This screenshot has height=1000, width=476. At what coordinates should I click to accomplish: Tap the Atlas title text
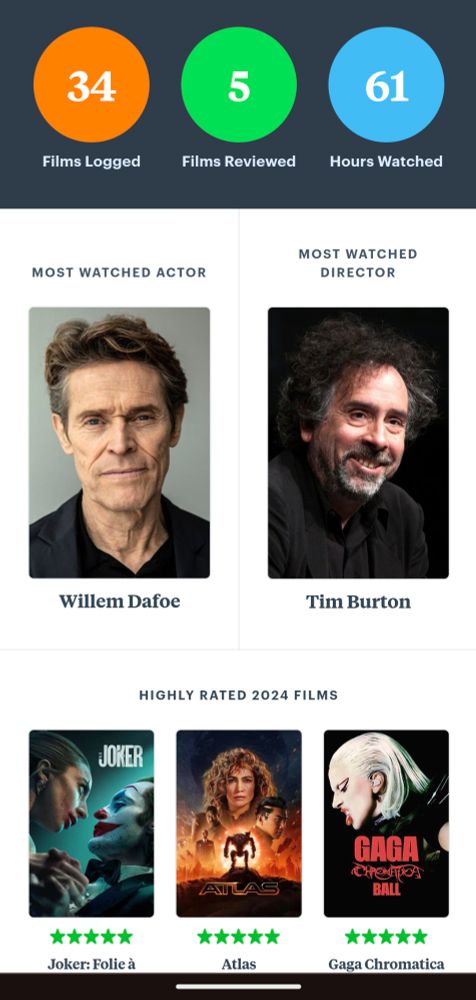[239, 964]
